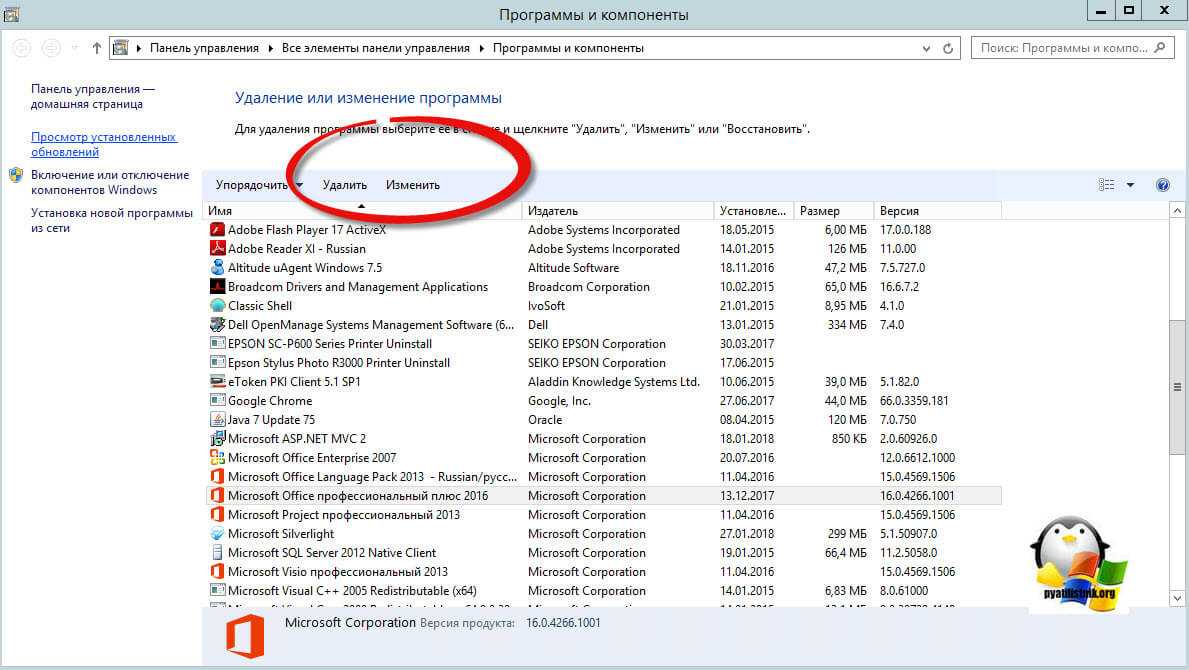The width and height of the screenshot is (1189, 670).
Task: Open Просмотр установленных обновлений link
Action: 103,145
